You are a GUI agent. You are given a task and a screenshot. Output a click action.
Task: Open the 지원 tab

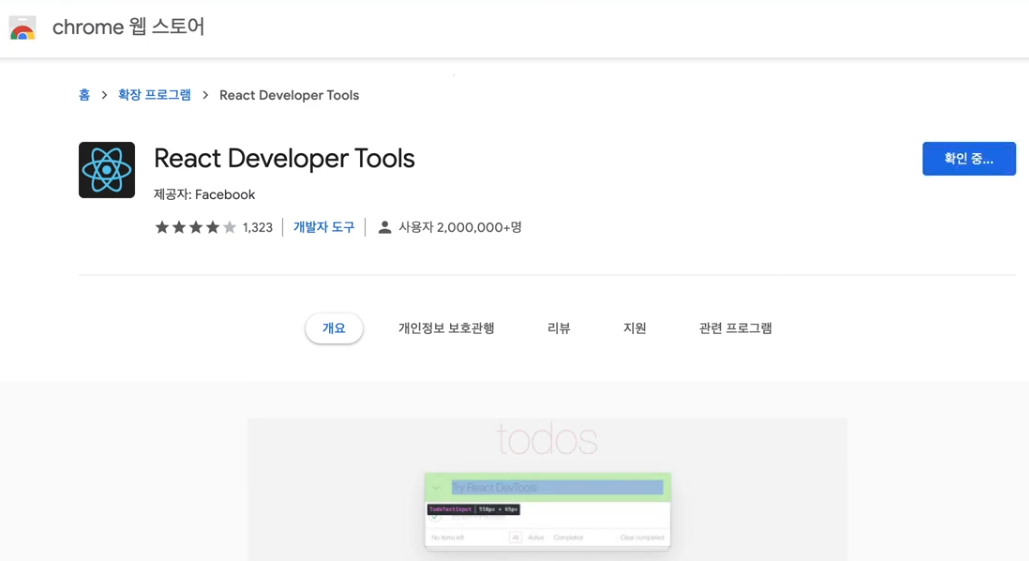click(x=635, y=328)
